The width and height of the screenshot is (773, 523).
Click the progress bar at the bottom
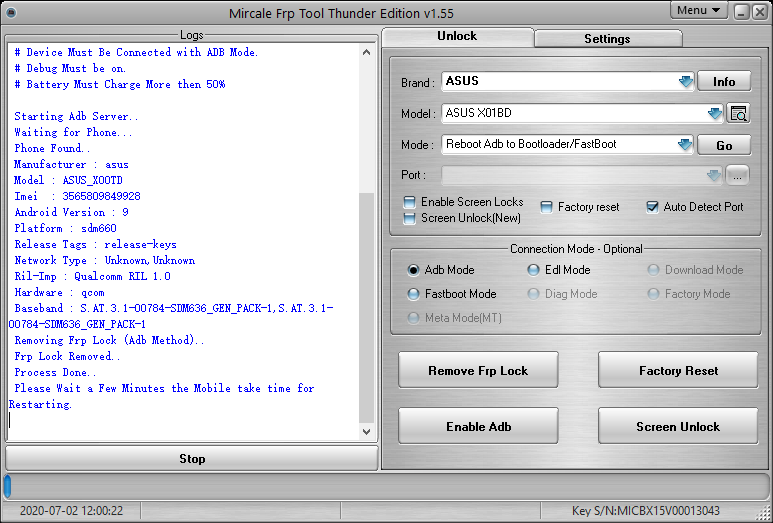pyautogui.click(x=386, y=486)
